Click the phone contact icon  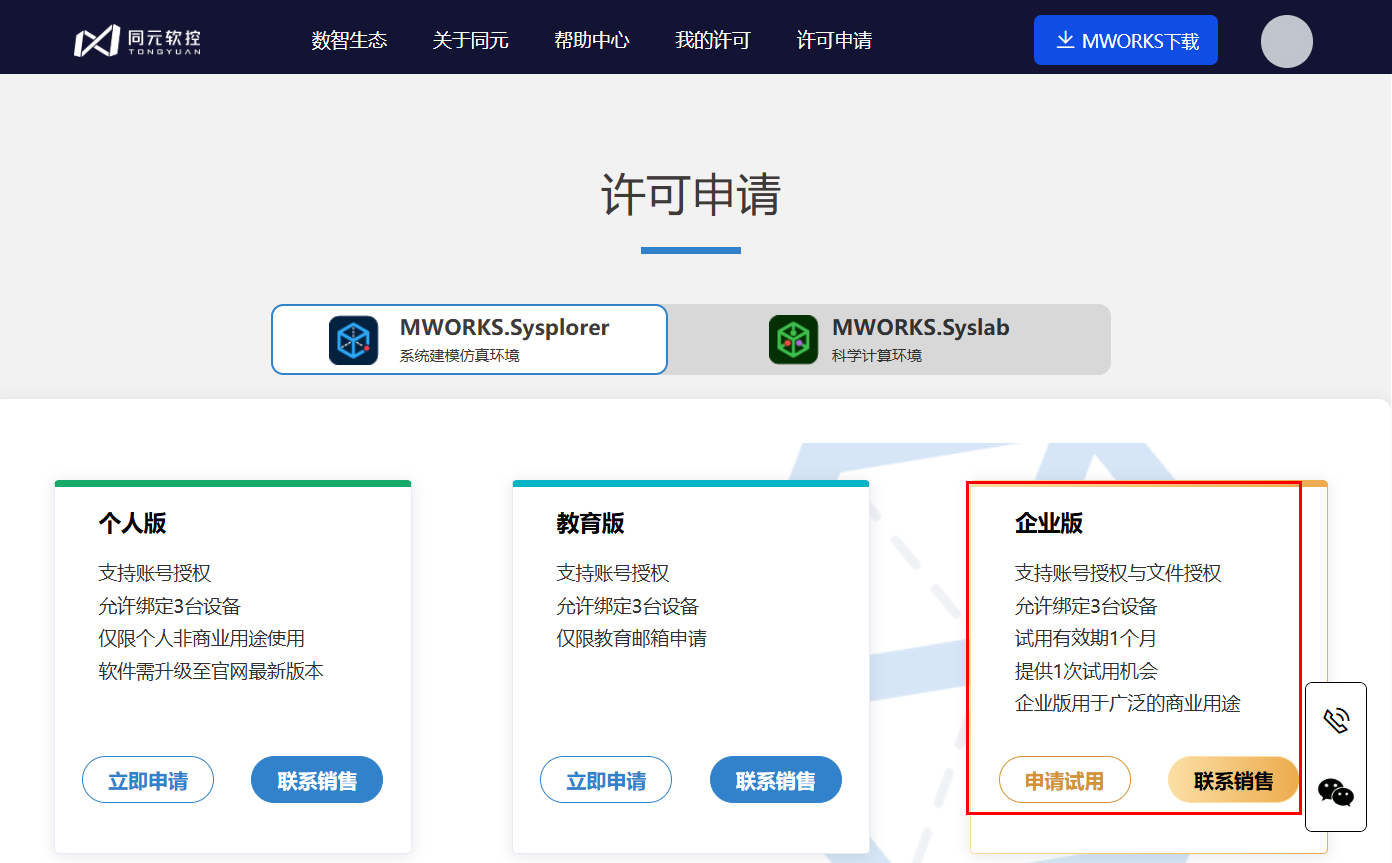pos(1336,721)
